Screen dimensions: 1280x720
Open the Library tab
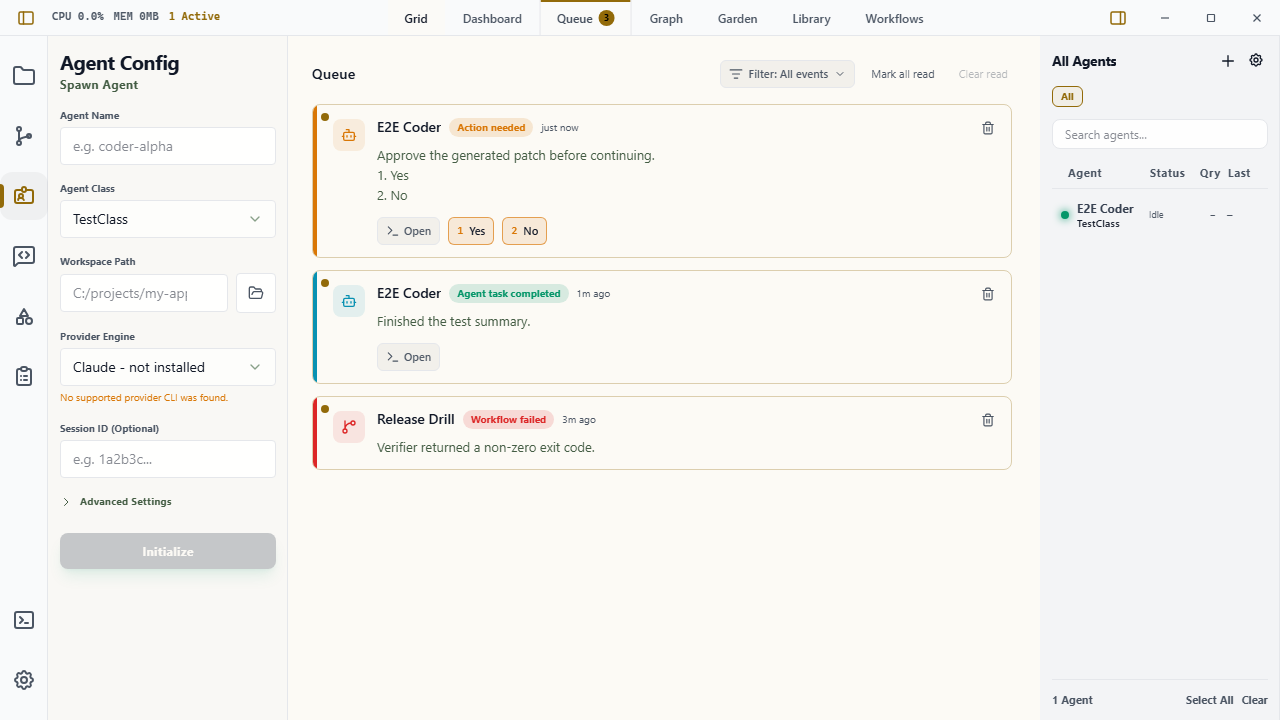[x=811, y=19]
